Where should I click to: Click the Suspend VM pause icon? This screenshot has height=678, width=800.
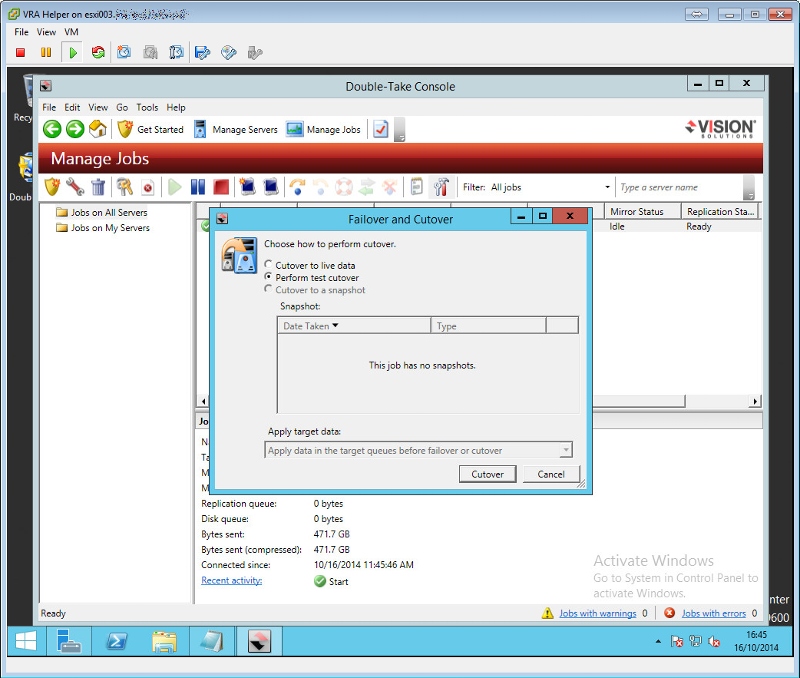pyautogui.click(x=46, y=53)
